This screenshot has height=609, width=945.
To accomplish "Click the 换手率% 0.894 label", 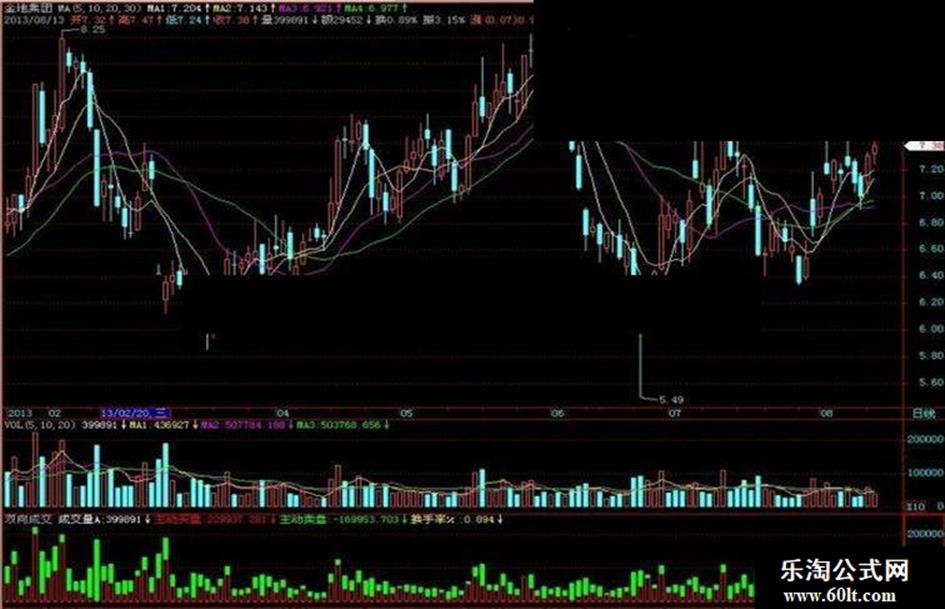I will (x=452, y=519).
